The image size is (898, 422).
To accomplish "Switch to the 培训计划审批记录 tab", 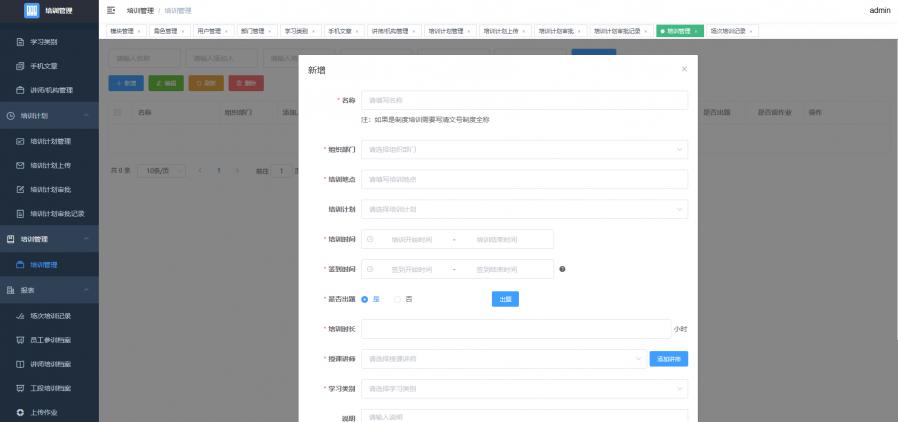I will click(x=620, y=31).
